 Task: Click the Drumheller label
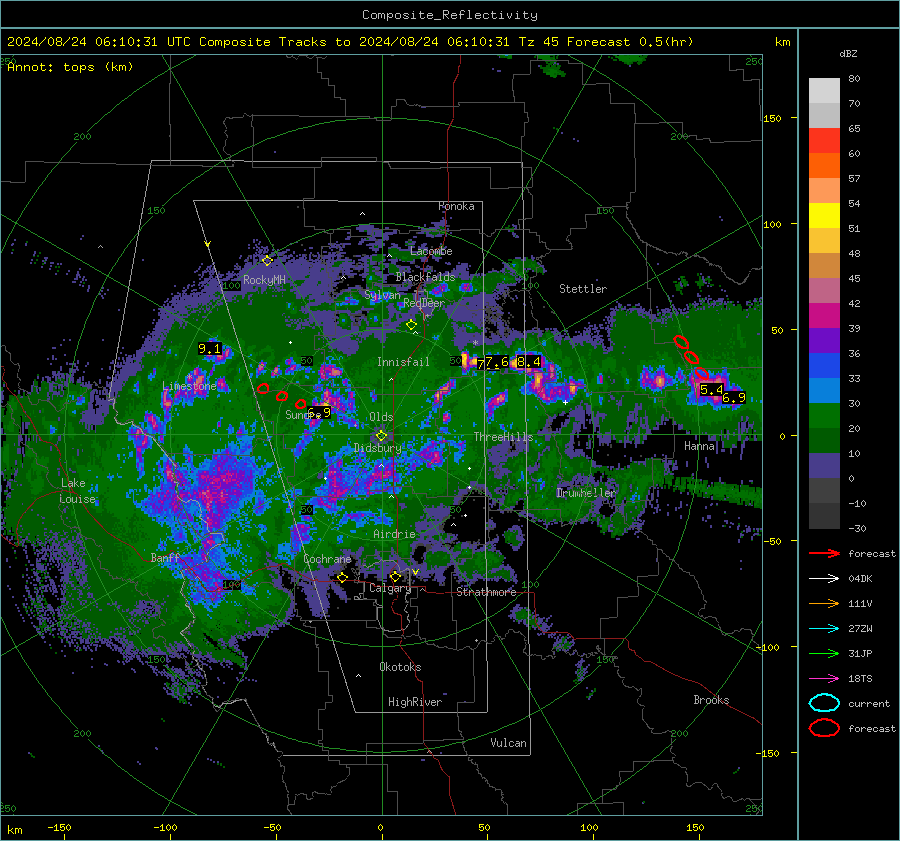click(x=585, y=493)
